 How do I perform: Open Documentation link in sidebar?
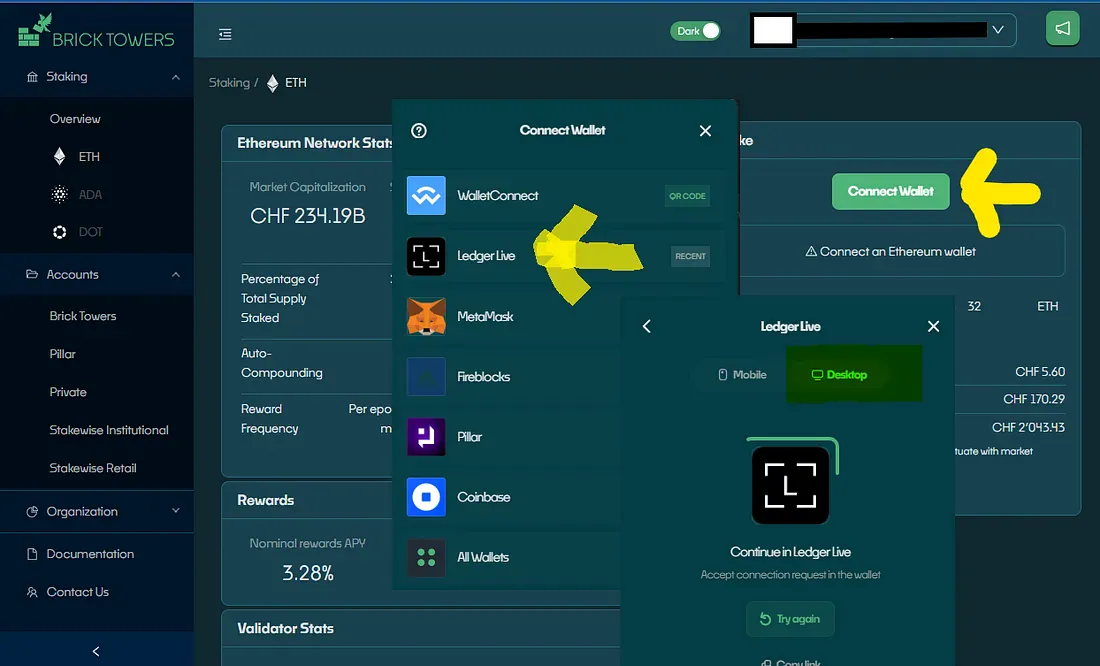coord(90,554)
